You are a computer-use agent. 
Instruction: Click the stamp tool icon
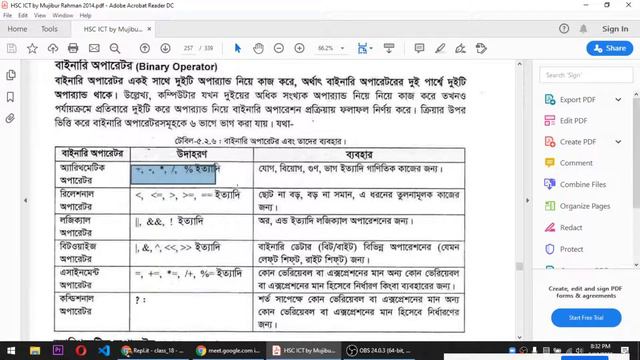coord(481,49)
